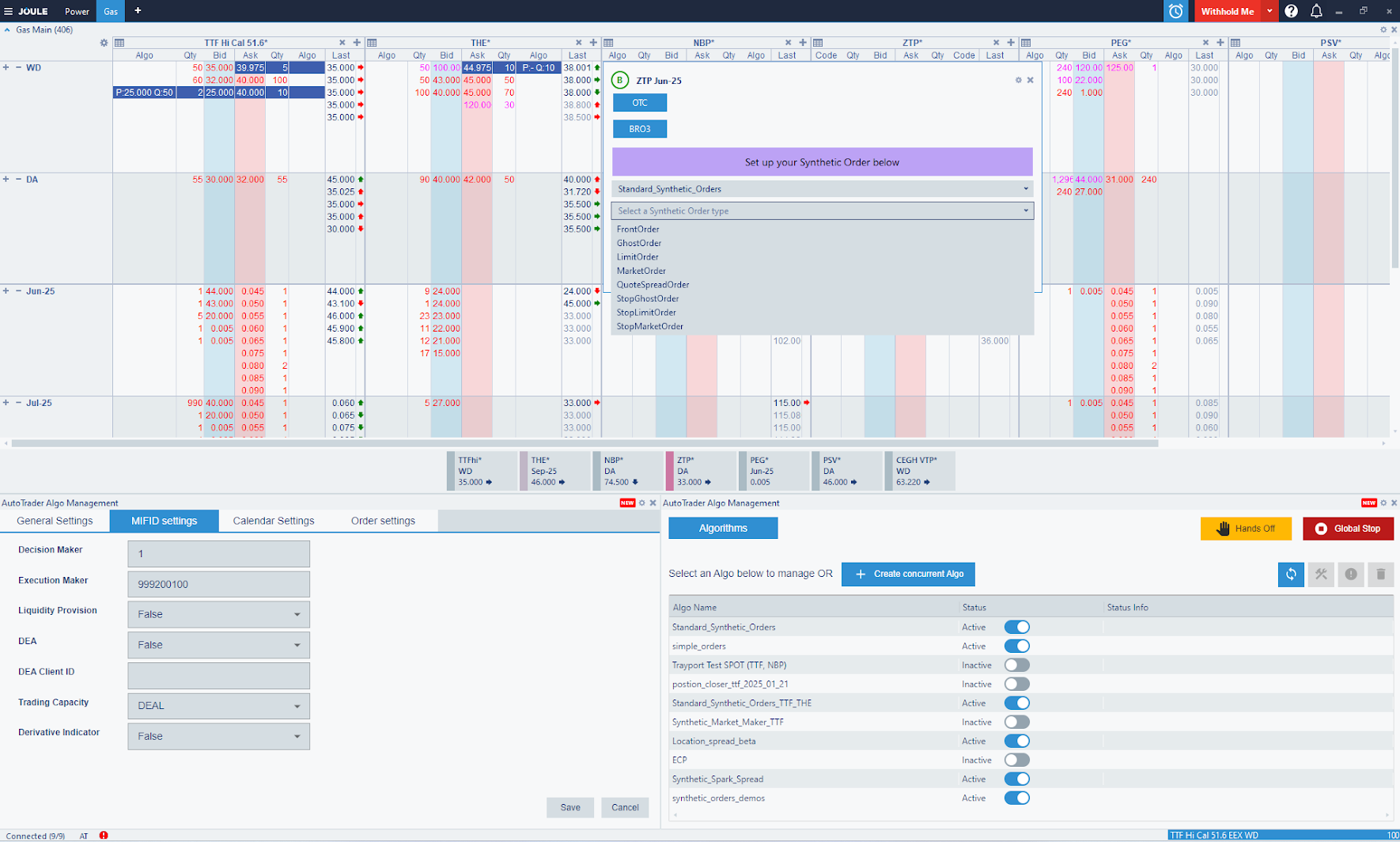Toggle the simple_orders algo off
This screenshot has height=842, width=1400.
click(x=1016, y=647)
